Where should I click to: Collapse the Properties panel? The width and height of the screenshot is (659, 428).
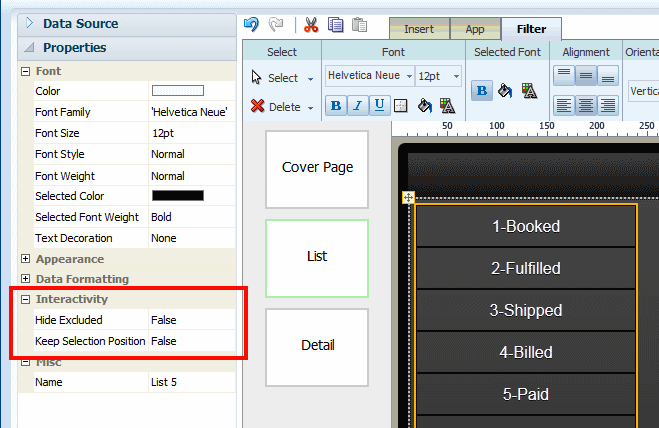29,47
